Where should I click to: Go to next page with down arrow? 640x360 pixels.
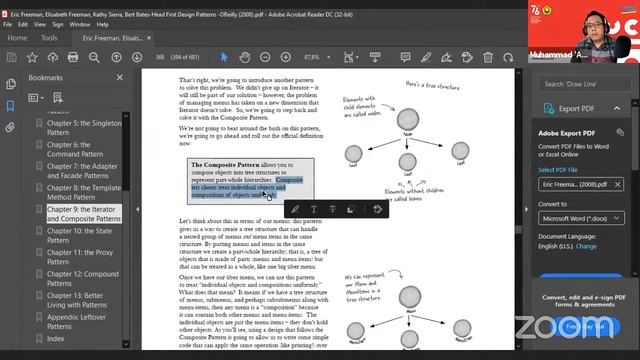coord(137,58)
